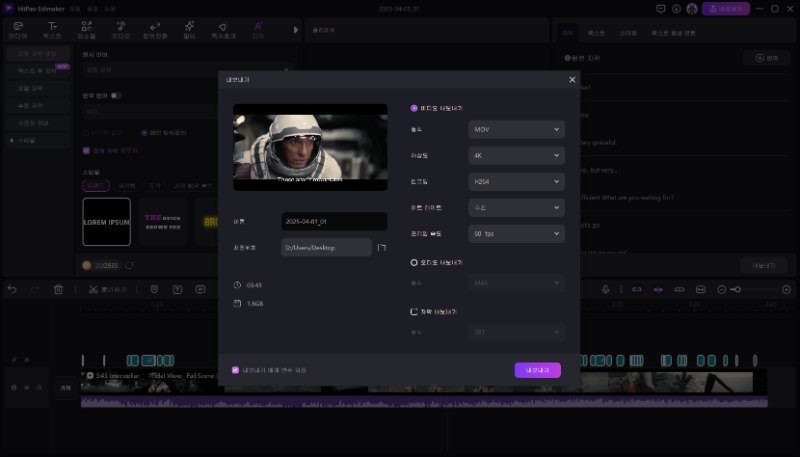Open the format dropdown showing MOV
The image size is (800, 457).
pyautogui.click(x=516, y=129)
